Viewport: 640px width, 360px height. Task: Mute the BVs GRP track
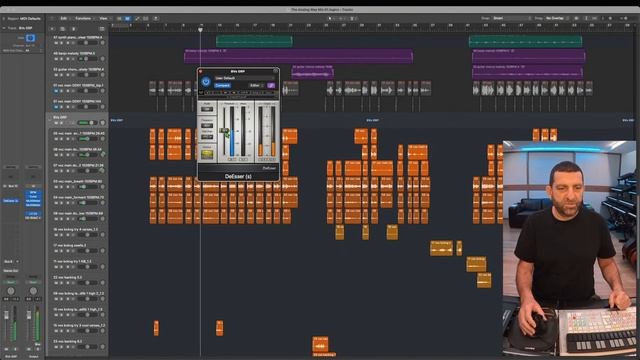pos(56,123)
